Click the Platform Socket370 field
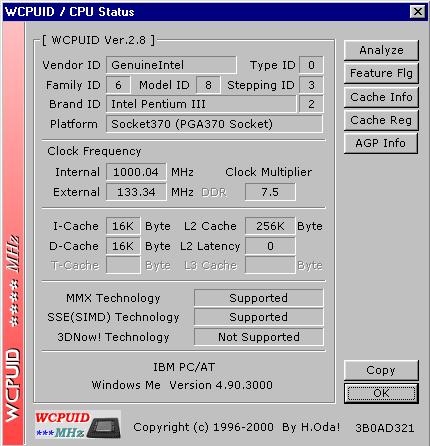430x446 pixels. tap(214, 124)
